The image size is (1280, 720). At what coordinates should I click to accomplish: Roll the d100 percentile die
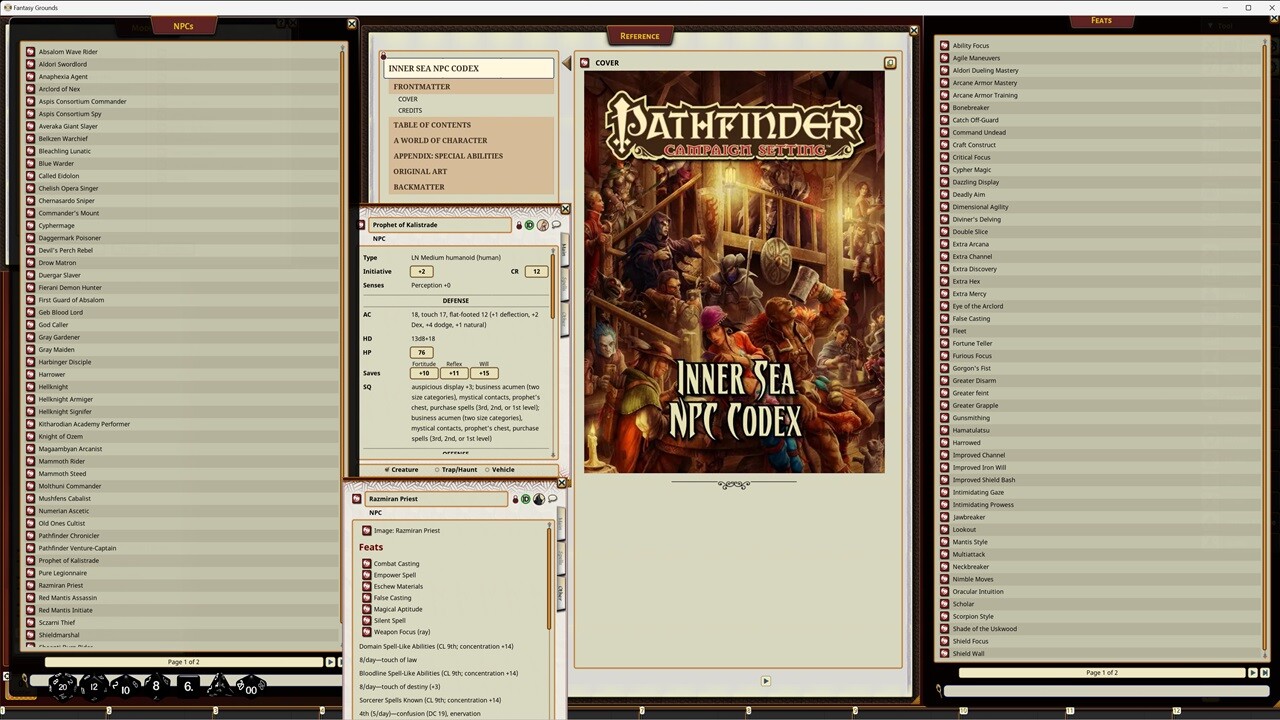[x=250, y=687]
